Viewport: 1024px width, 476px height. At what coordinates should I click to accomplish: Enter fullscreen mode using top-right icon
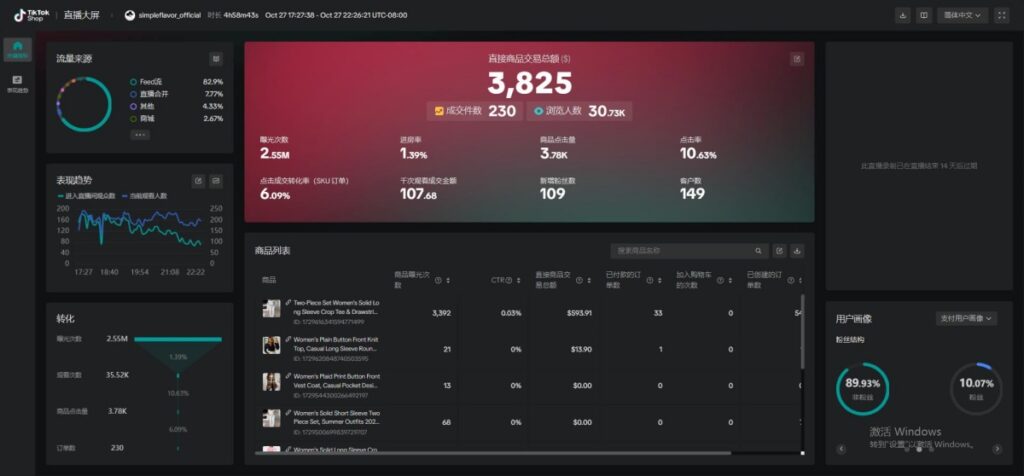(x=1002, y=15)
